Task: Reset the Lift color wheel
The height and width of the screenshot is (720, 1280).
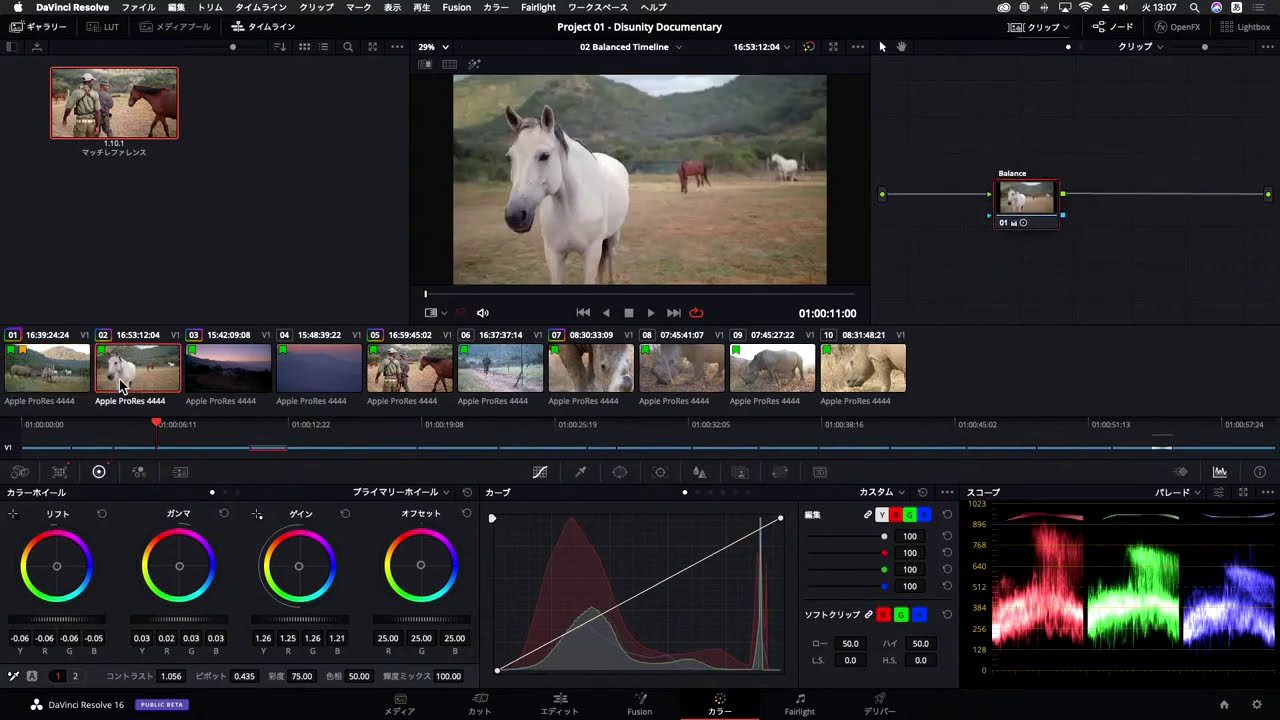Action: (x=102, y=513)
